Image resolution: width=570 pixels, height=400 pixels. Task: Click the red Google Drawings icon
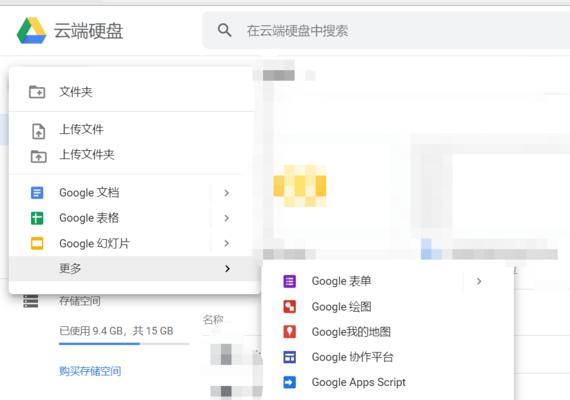[x=289, y=307]
